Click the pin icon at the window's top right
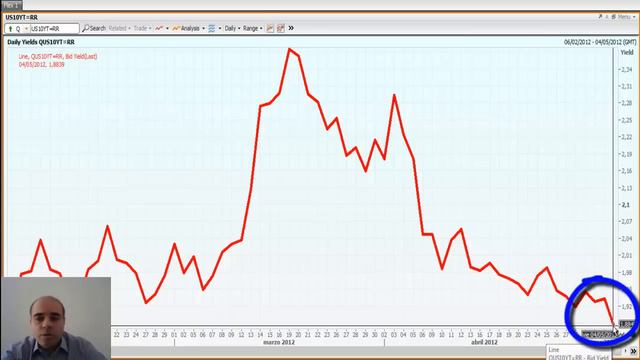 pyautogui.click(x=600, y=17)
